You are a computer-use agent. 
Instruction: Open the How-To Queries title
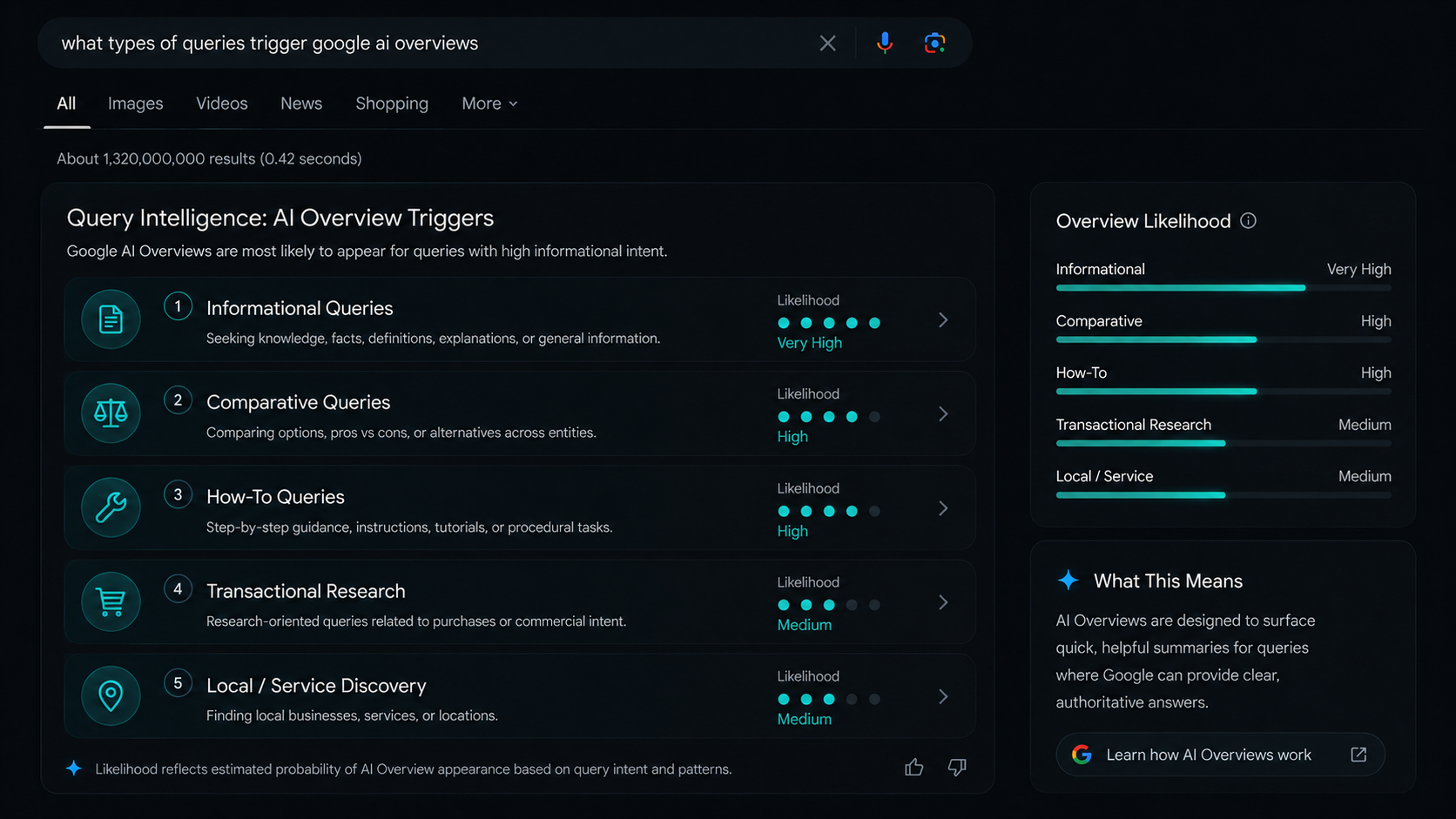click(275, 497)
